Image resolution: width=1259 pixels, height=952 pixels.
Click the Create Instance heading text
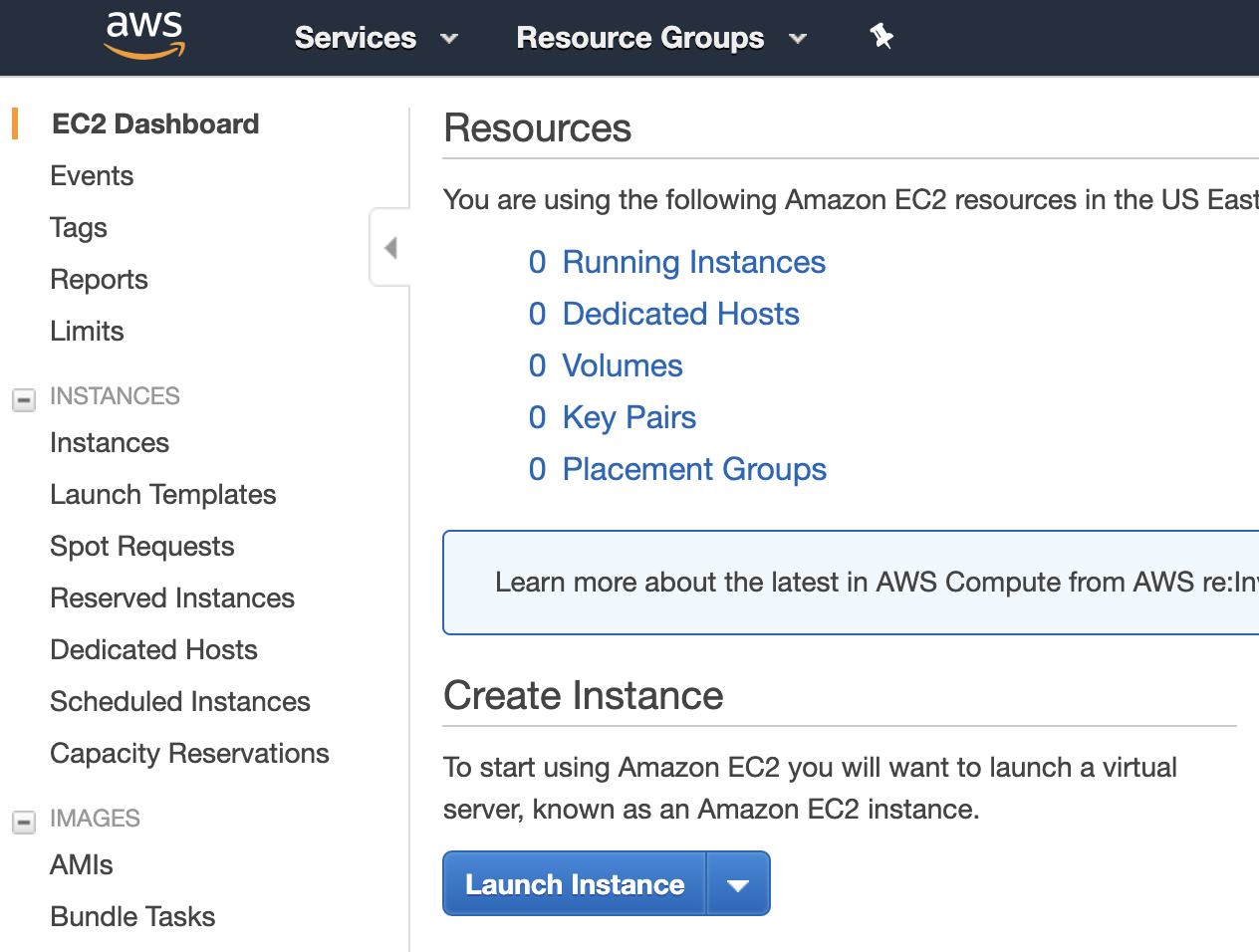584,695
